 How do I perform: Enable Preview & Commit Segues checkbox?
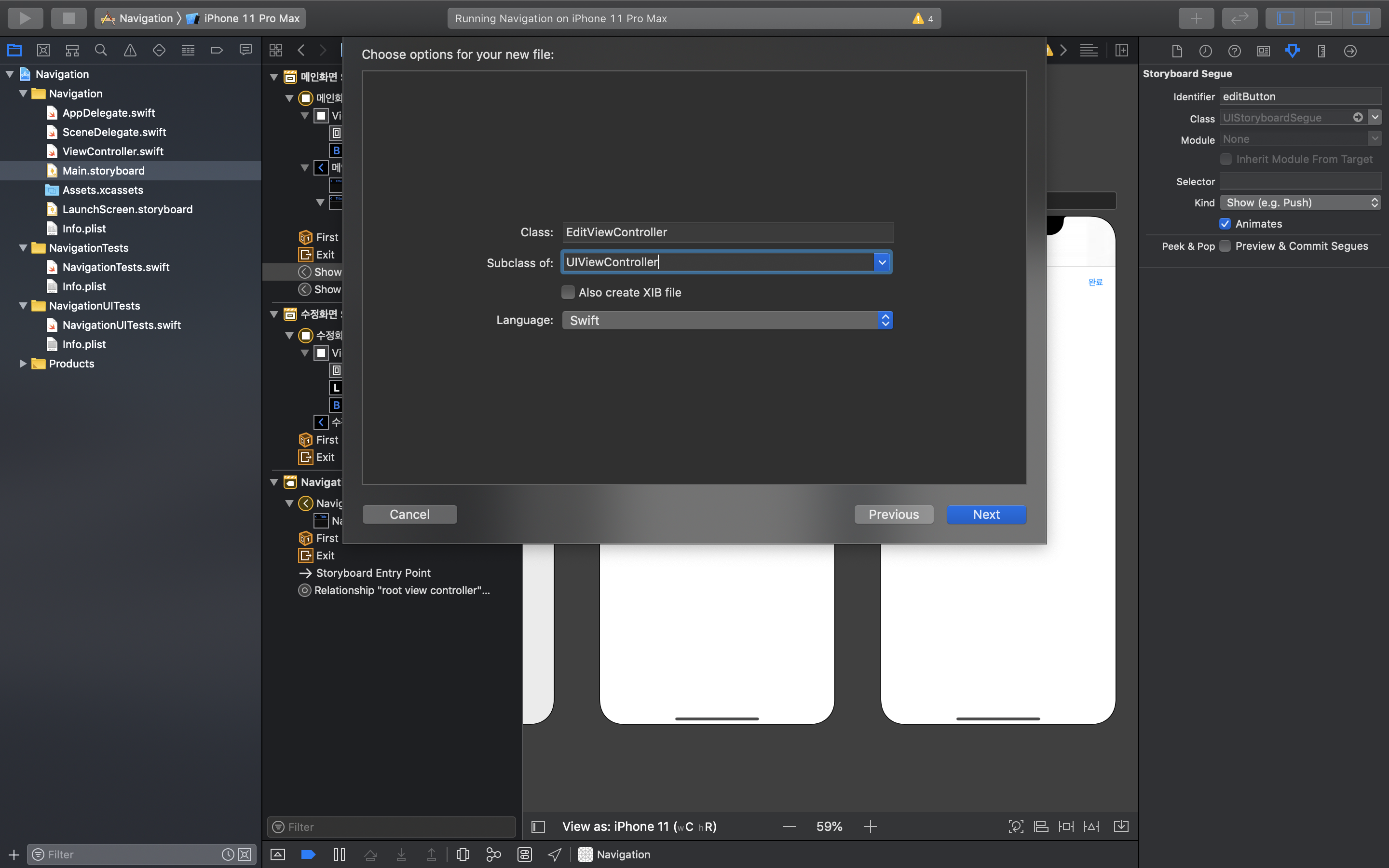coord(1225,246)
